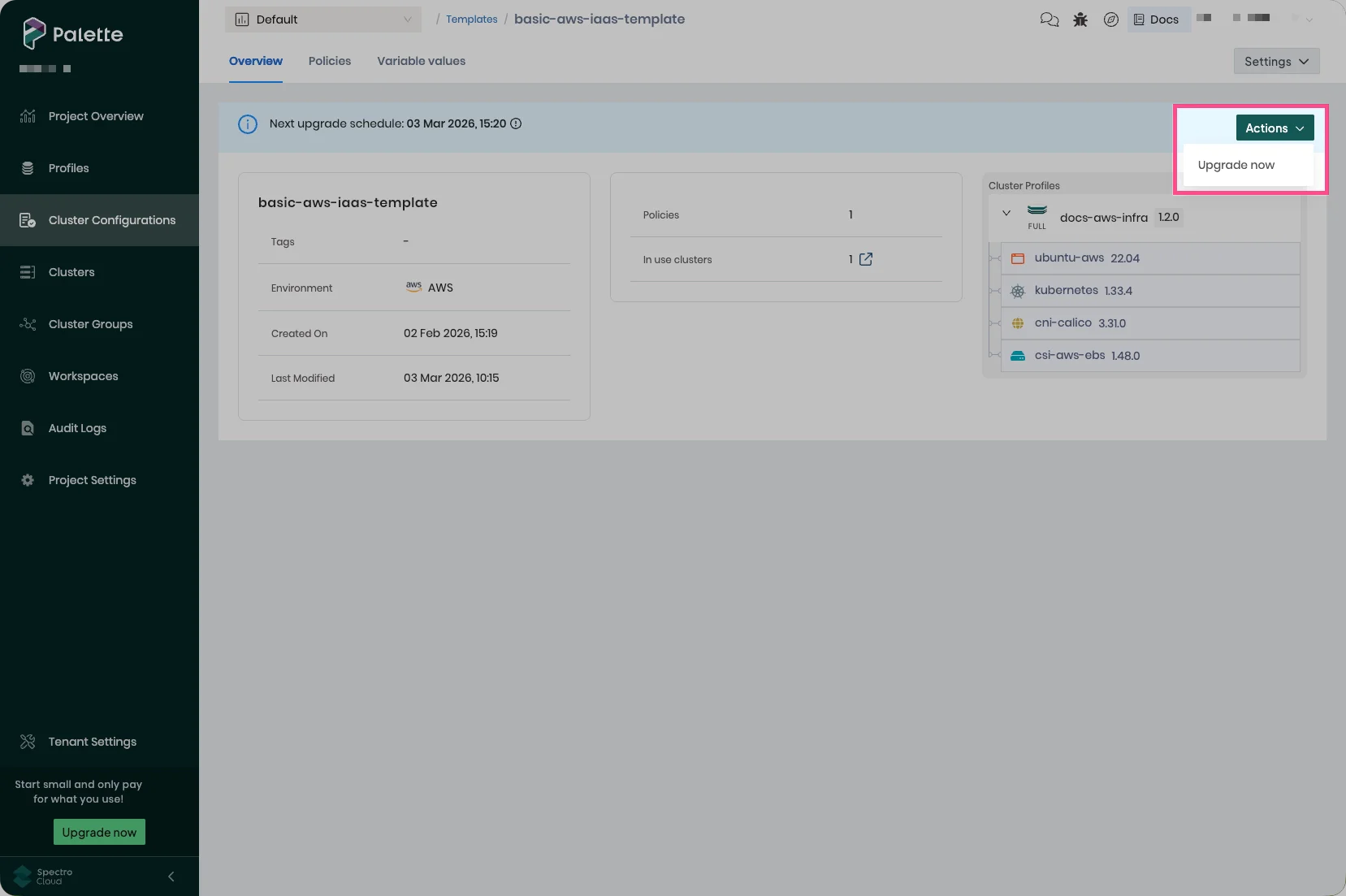The height and width of the screenshot is (896, 1346).
Task: Click the Actions button
Action: 1275,128
